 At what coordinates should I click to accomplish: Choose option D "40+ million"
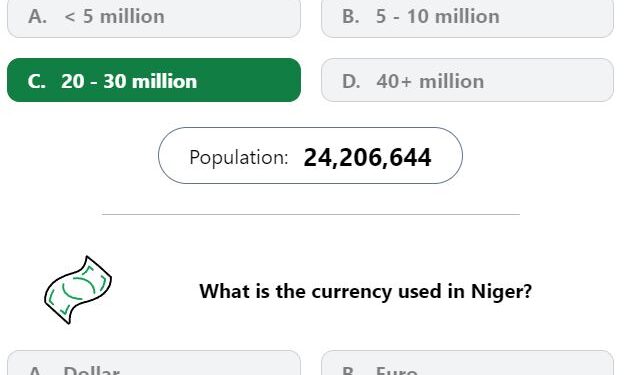click(x=468, y=80)
